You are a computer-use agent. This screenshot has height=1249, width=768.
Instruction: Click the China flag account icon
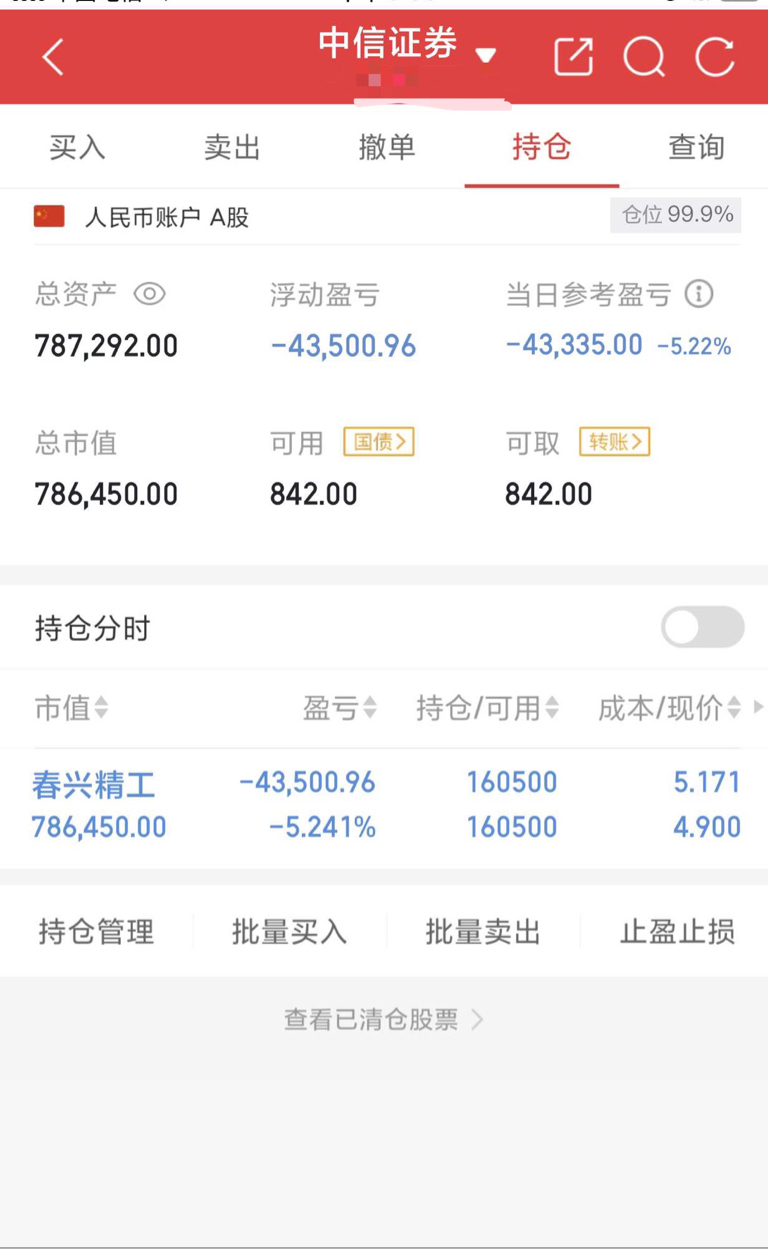[x=49, y=216]
